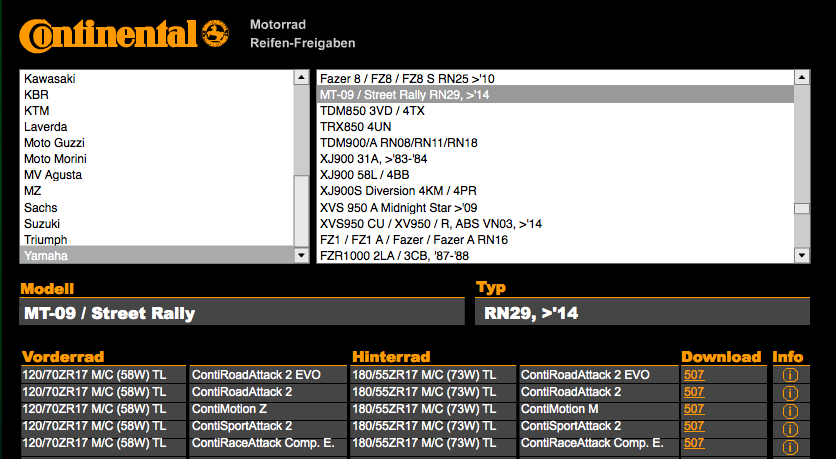The height and width of the screenshot is (459, 836).
Task: Open 507 link for ContiRaceAttack Comp. E.
Action: click(694, 443)
